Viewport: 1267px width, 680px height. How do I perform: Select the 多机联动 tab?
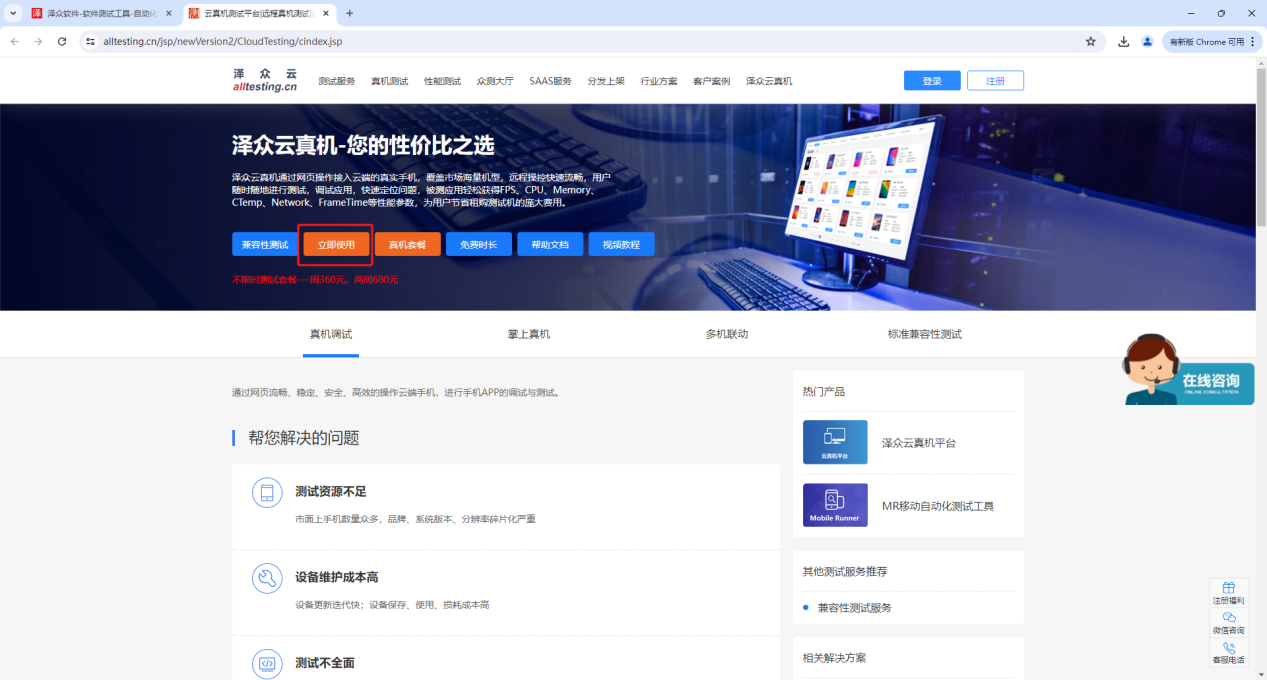(726, 334)
